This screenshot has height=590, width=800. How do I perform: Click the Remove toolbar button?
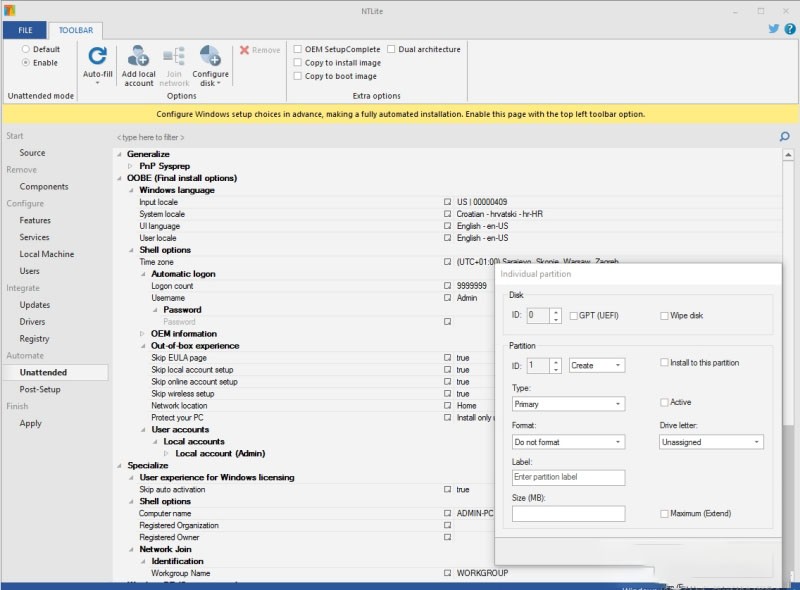click(260, 50)
